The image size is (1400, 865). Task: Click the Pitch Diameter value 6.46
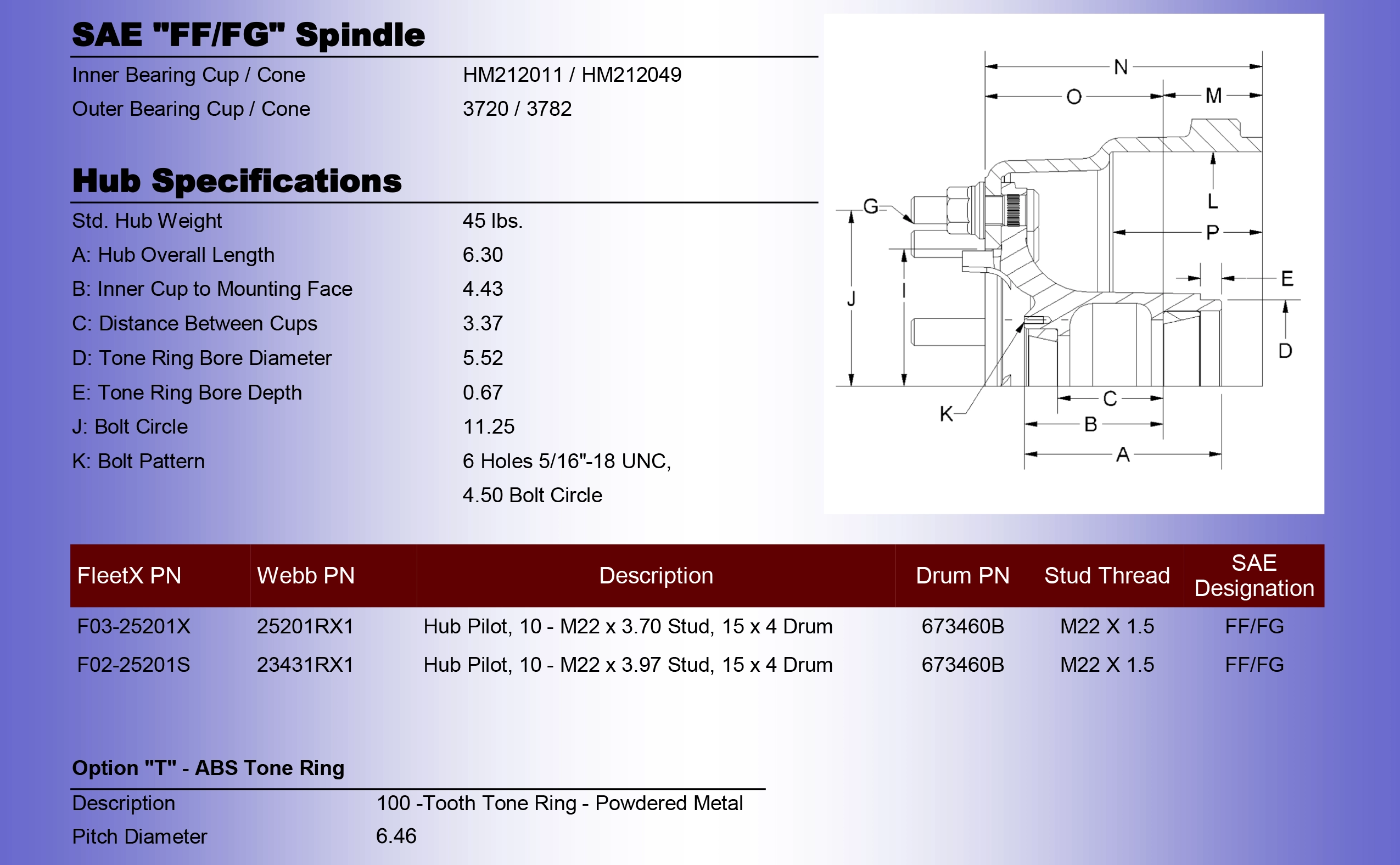click(396, 836)
